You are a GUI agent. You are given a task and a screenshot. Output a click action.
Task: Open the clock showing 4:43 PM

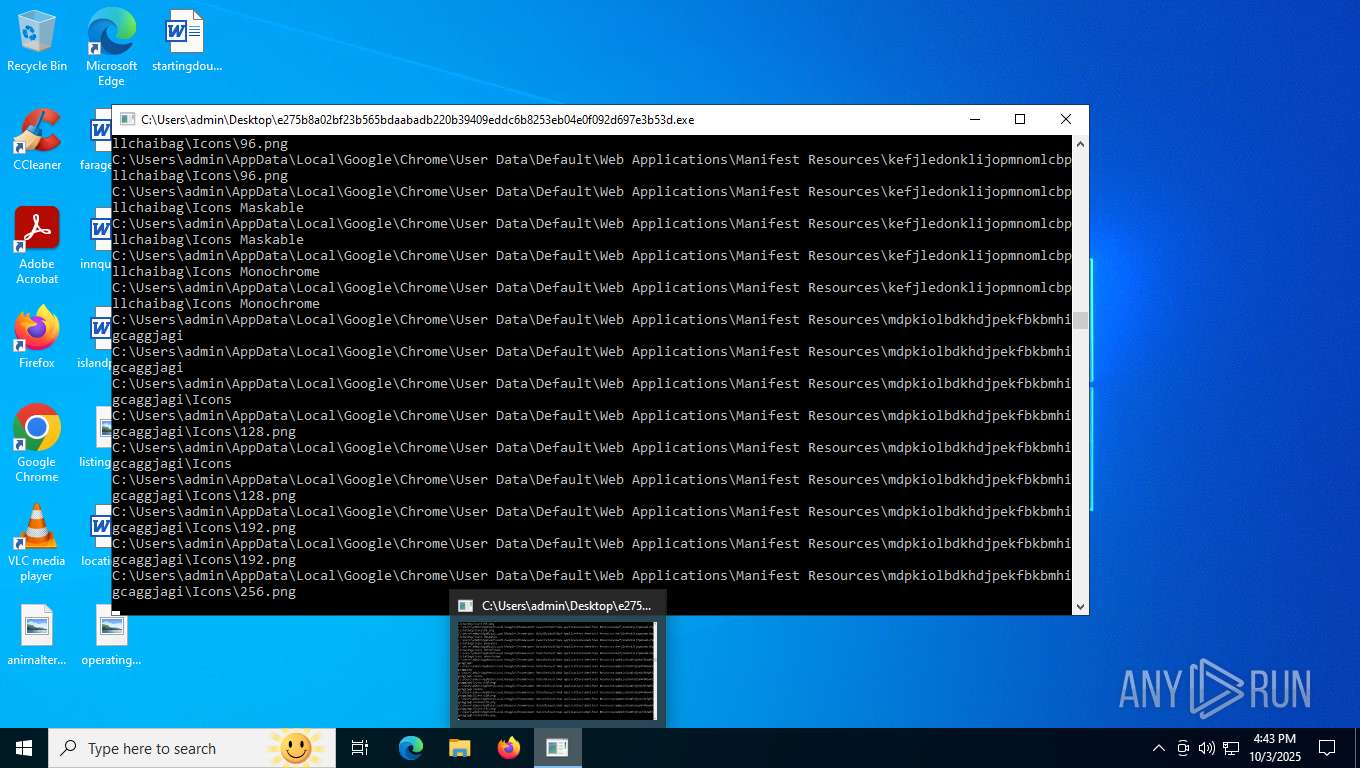pos(1273,748)
